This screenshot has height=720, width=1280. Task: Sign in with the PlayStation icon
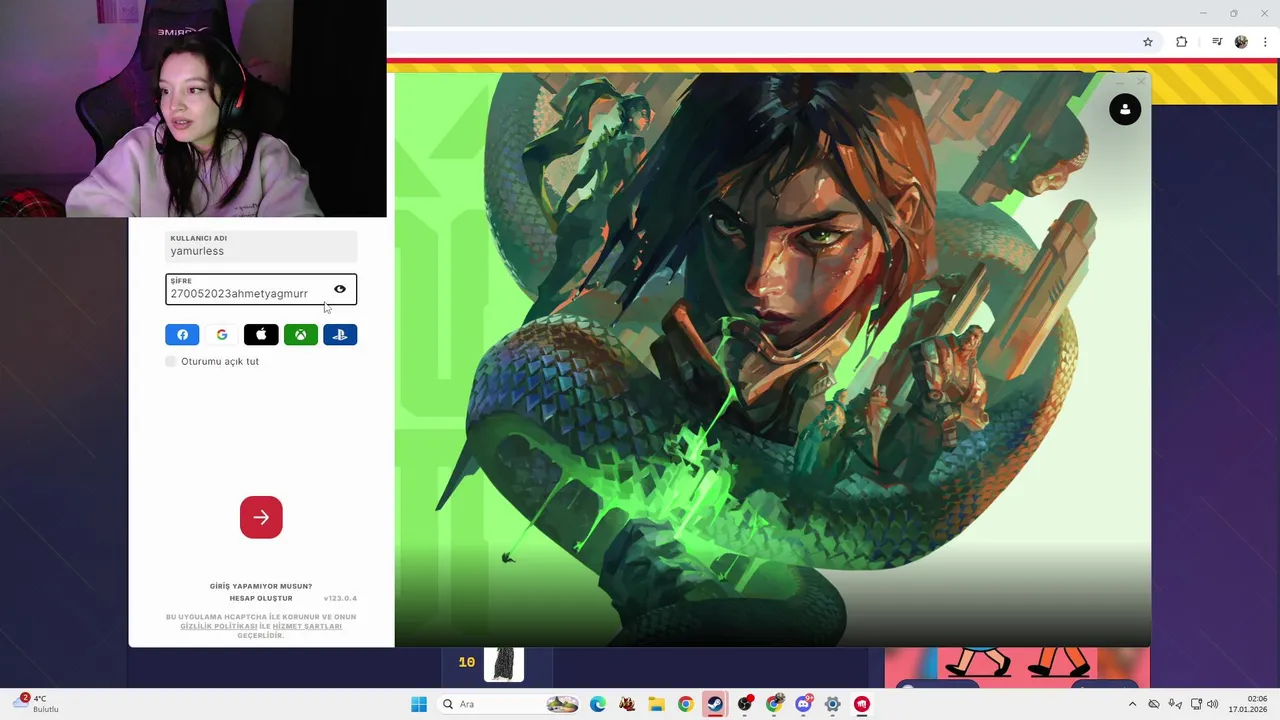pyautogui.click(x=340, y=335)
